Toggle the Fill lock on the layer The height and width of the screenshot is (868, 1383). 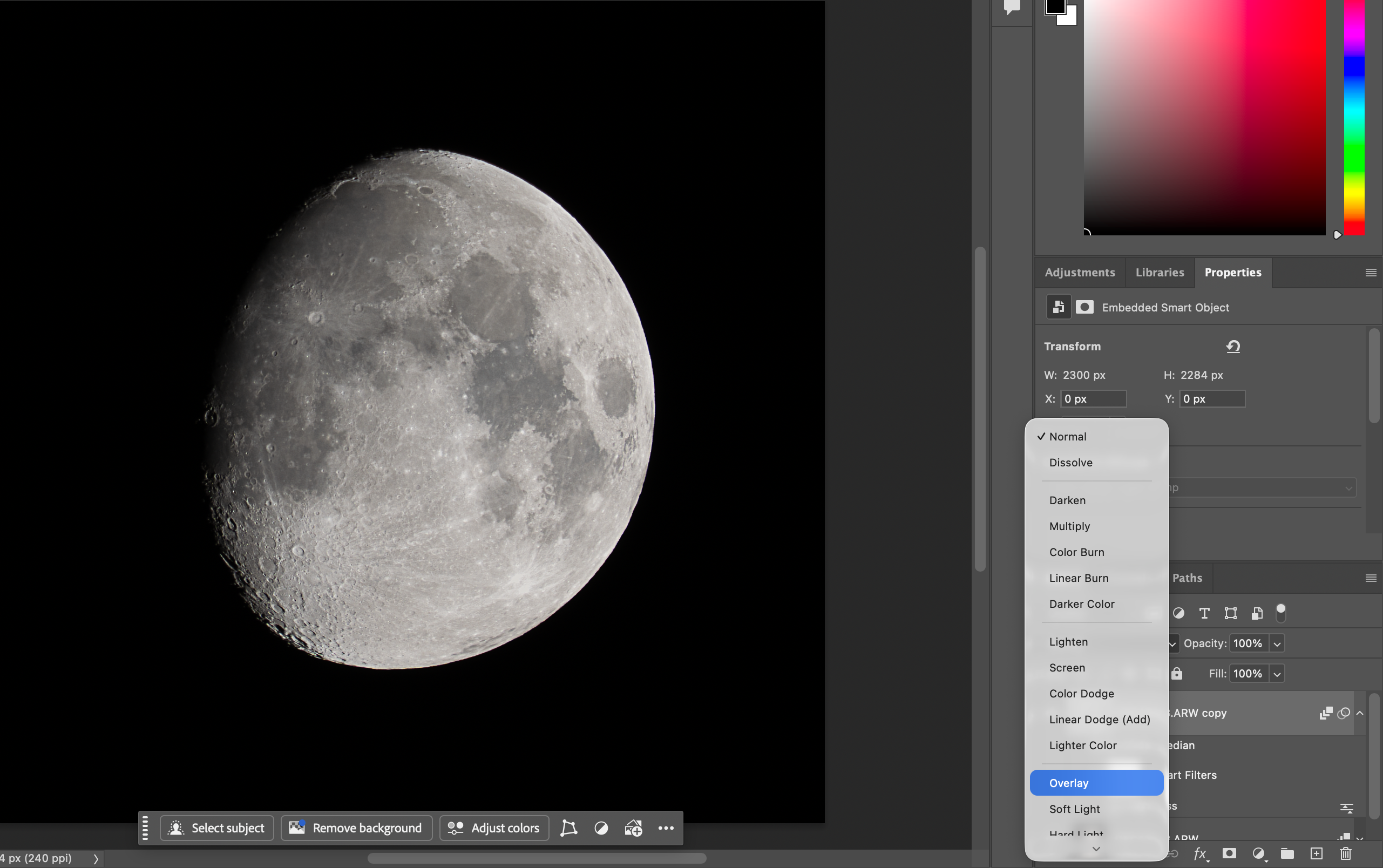click(x=1178, y=673)
